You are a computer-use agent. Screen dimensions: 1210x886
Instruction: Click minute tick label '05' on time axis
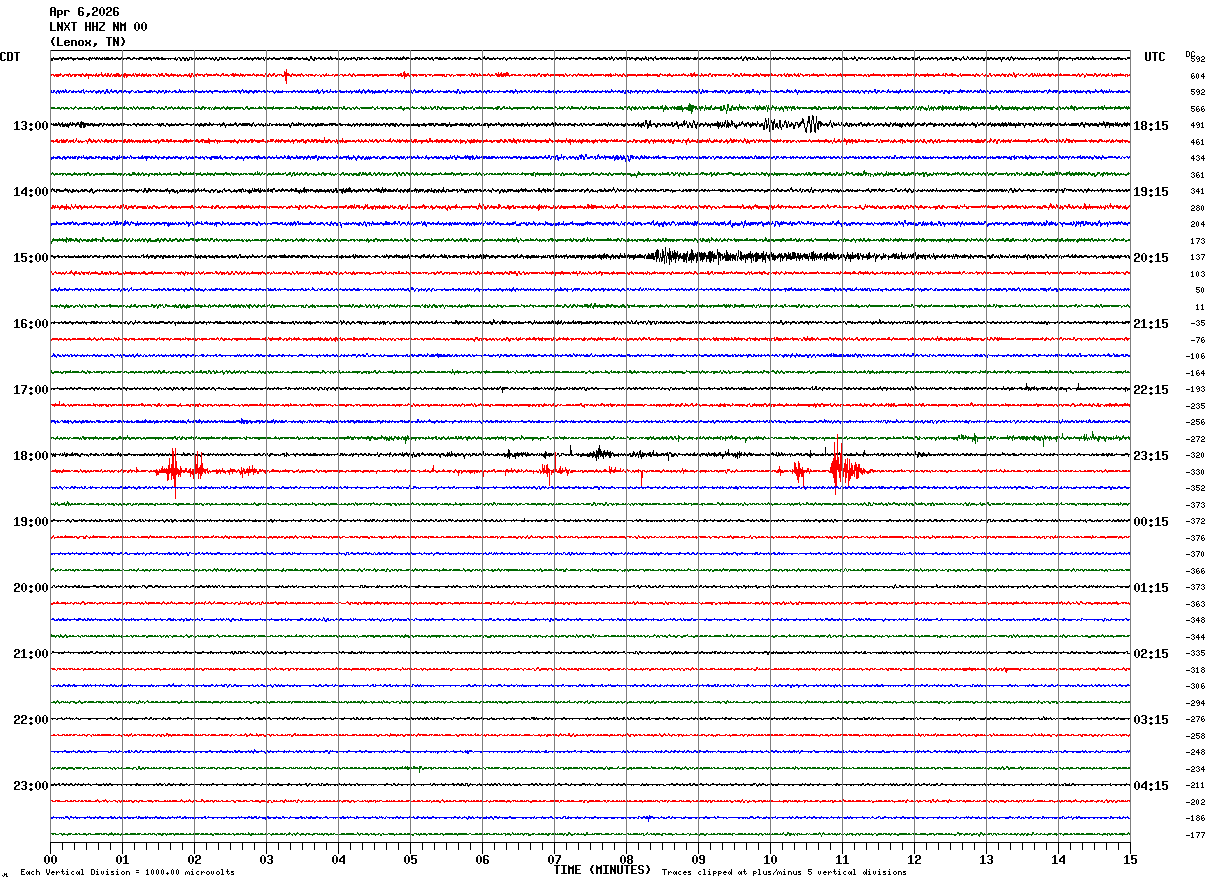[410, 859]
